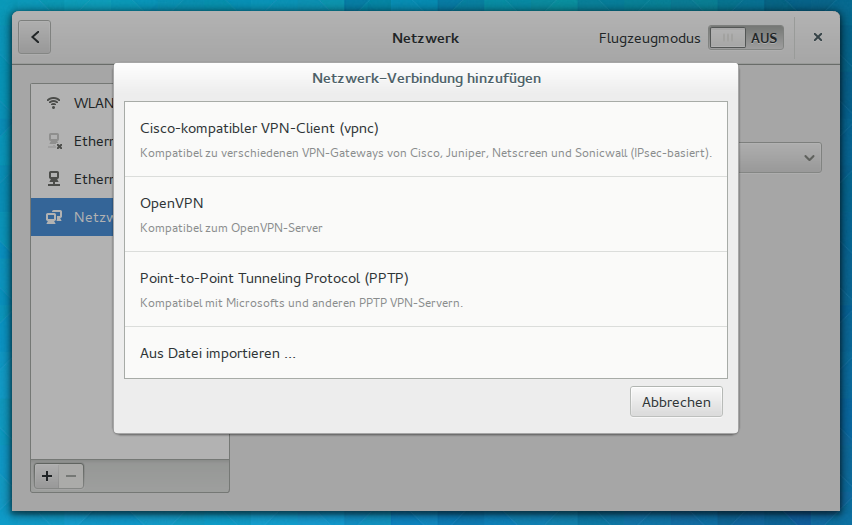Image resolution: width=852 pixels, height=525 pixels.
Task: Toggle the Flugzeugmodus switch
Action: [x=746, y=38]
